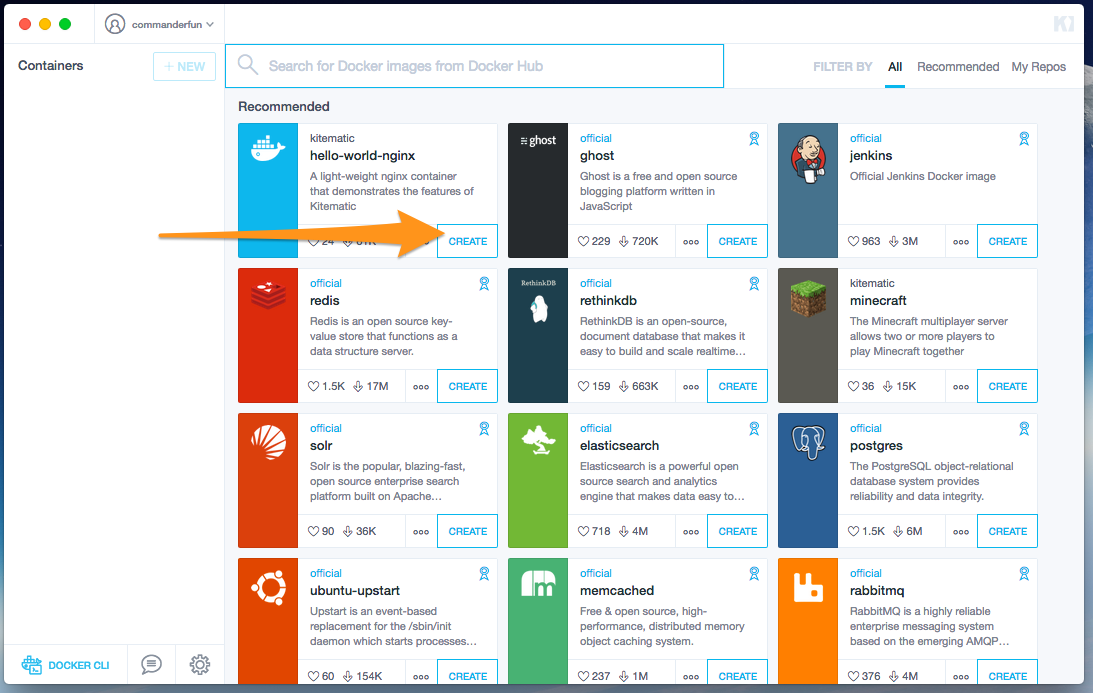Create the hello-world-nginx container
The height and width of the screenshot is (693, 1093).
(468, 241)
